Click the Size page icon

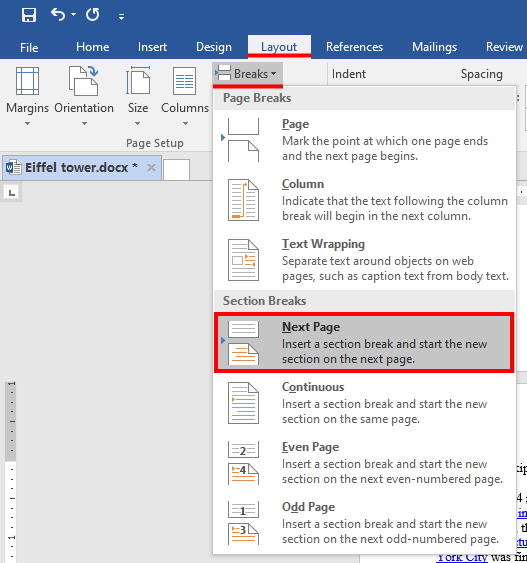tap(138, 80)
